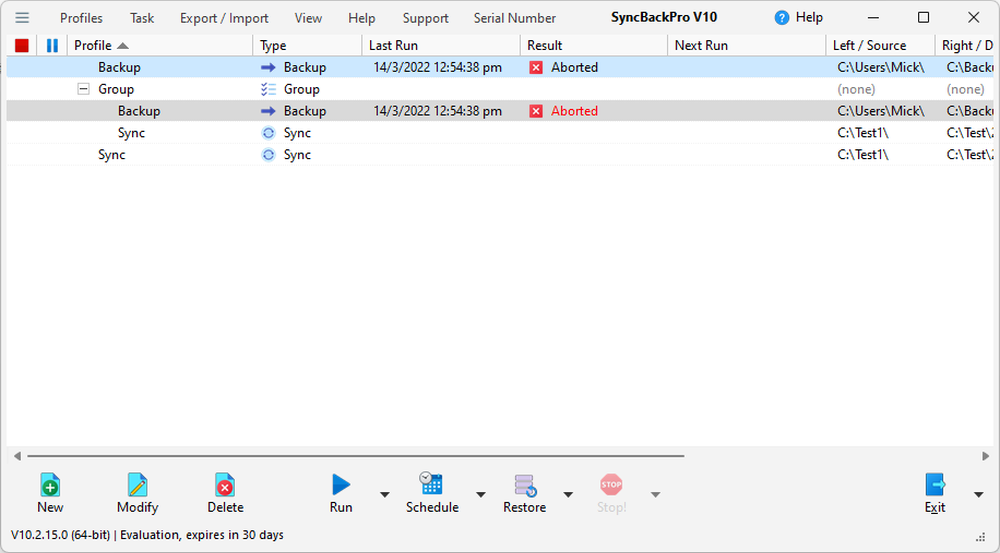Click version and evaluation status bar text
Viewport: 1000px width, 553px height.
tap(147, 535)
